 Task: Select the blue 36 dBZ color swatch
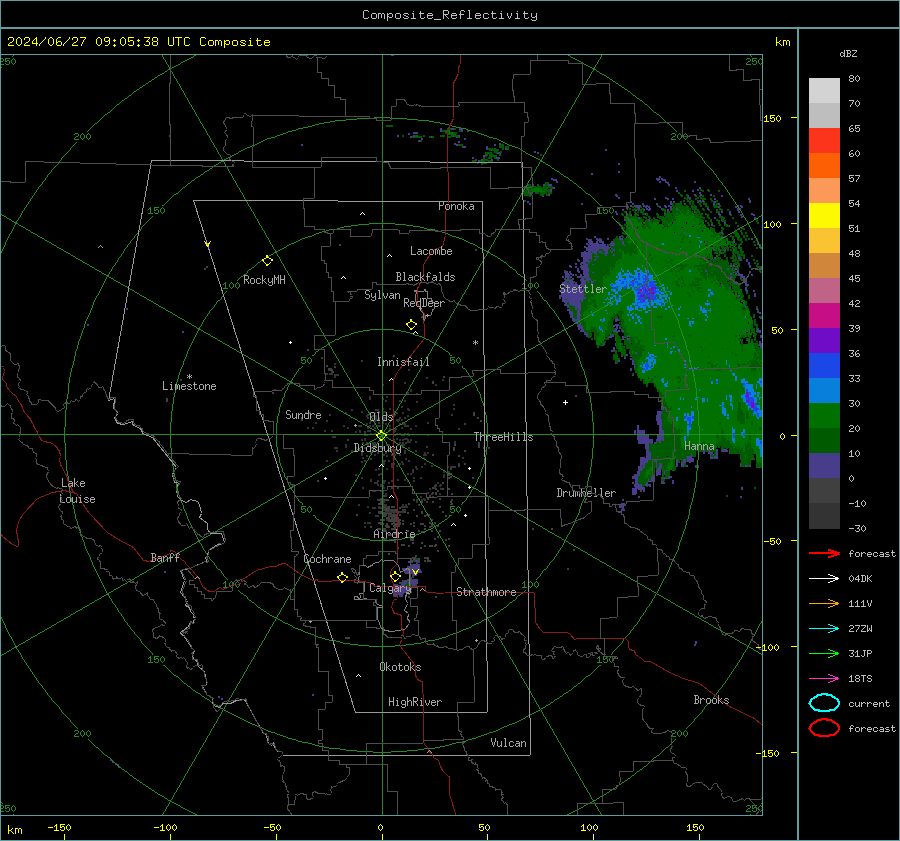coord(824,365)
